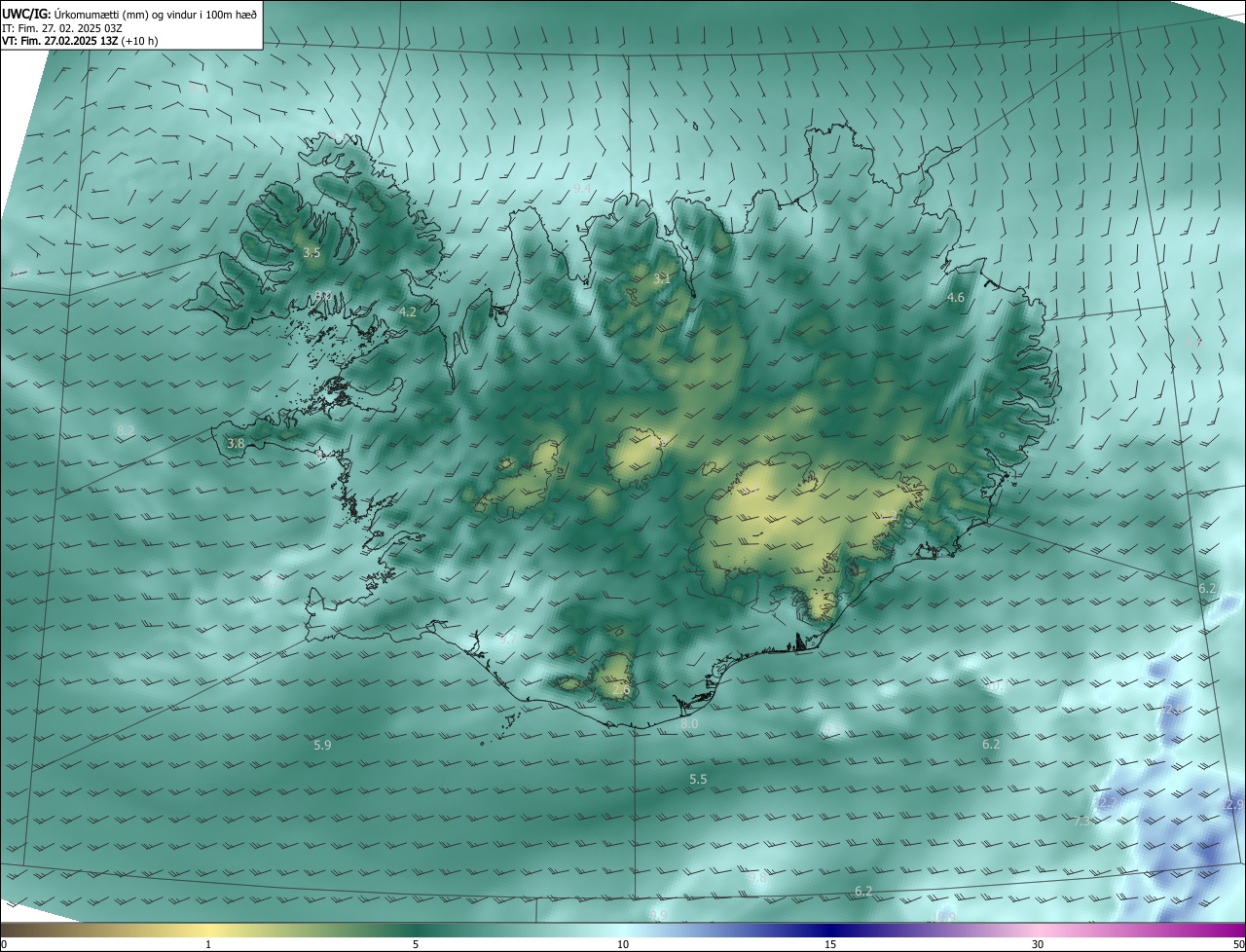1246x952 pixels.
Task: Click the 0 tick label on the color scale
Action: pos(3,944)
